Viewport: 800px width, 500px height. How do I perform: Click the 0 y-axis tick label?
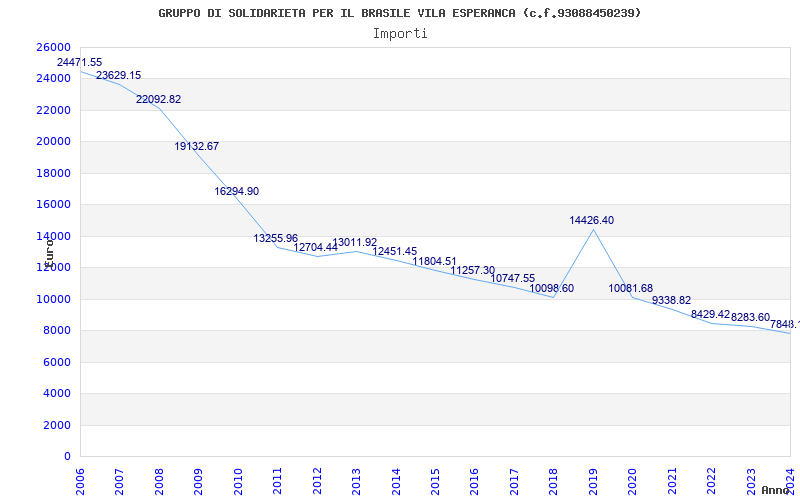[x=67, y=457]
